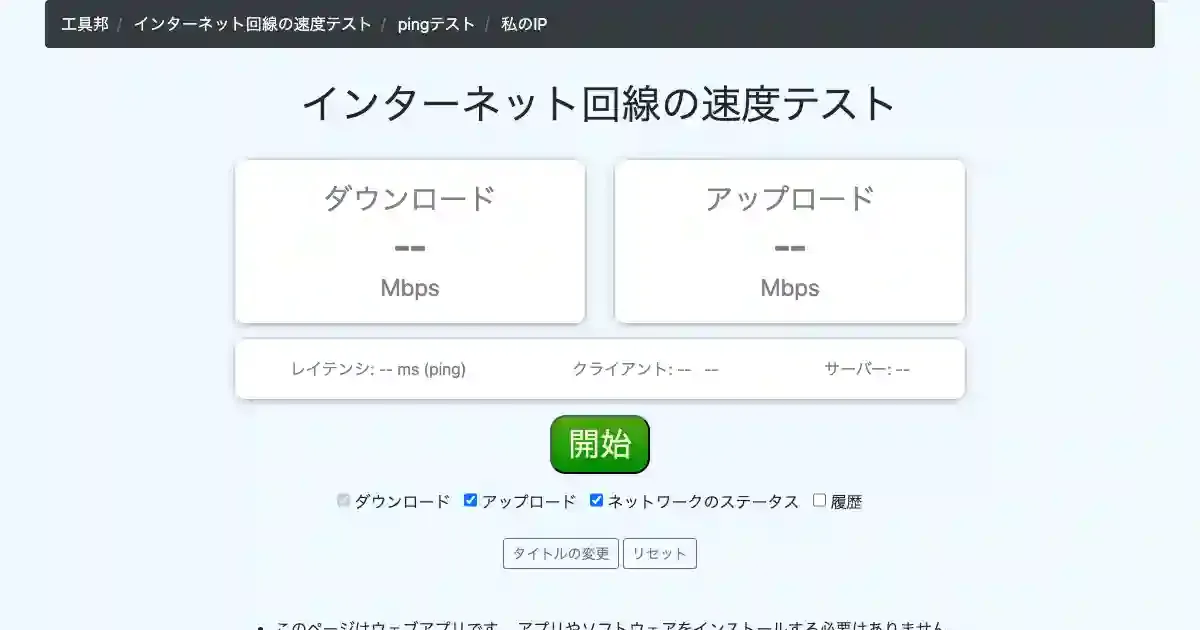1200x630 pixels.
Task: Toggle the greyed-out ダウンロード checkbox
Action: coord(344,501)
